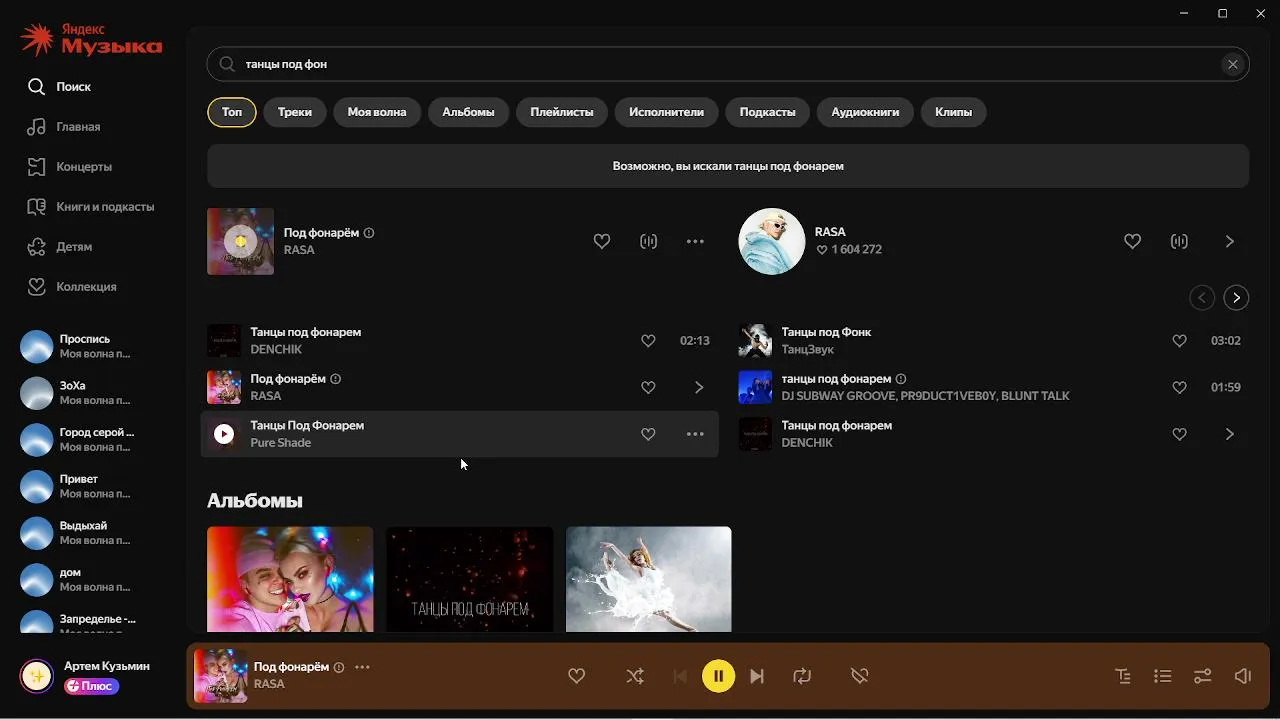This screenshot has width=1280, height=720.
Task: Click the search input field
Action: (728, 64)
